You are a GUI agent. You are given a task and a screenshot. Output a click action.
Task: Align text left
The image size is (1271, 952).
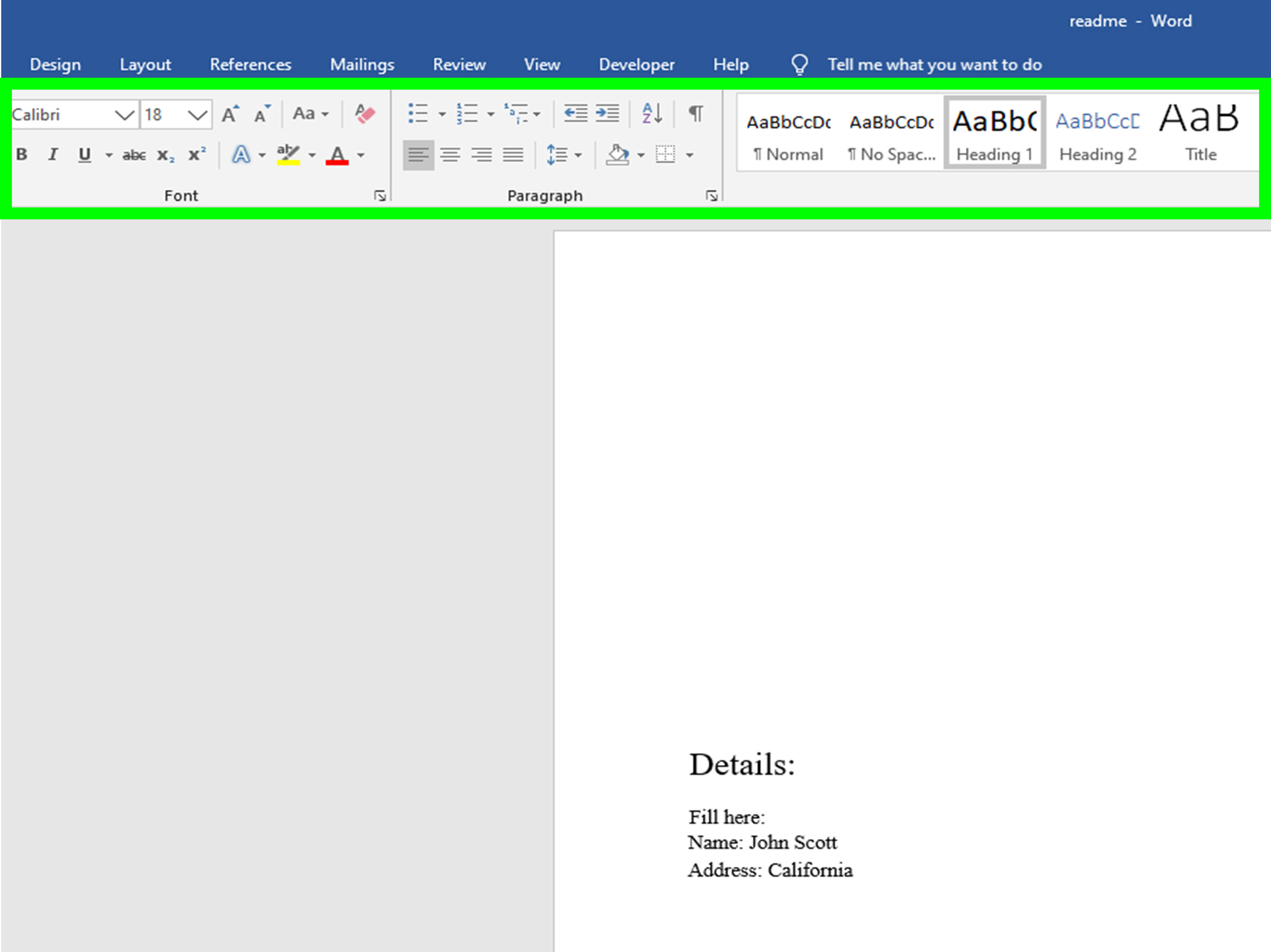pos(418,155)
